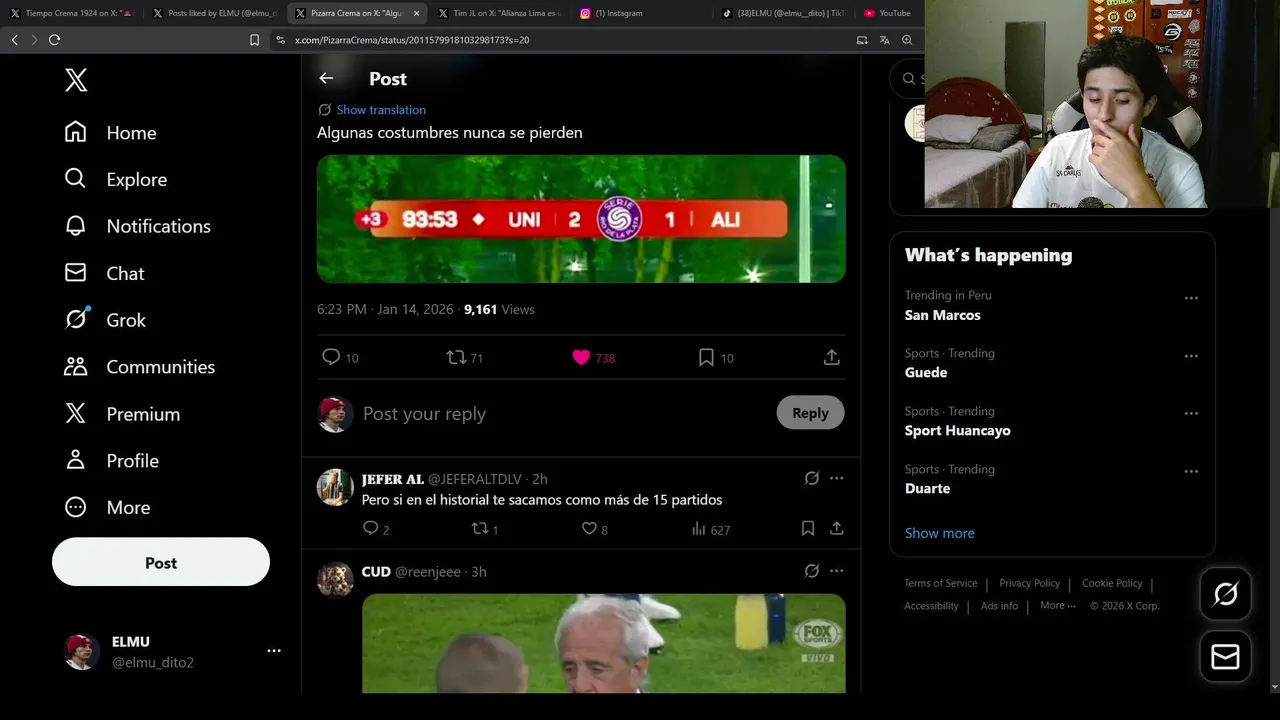The image size is (1280, 720).
Task: Click Show translation link
Action: (x=380, y=110)
